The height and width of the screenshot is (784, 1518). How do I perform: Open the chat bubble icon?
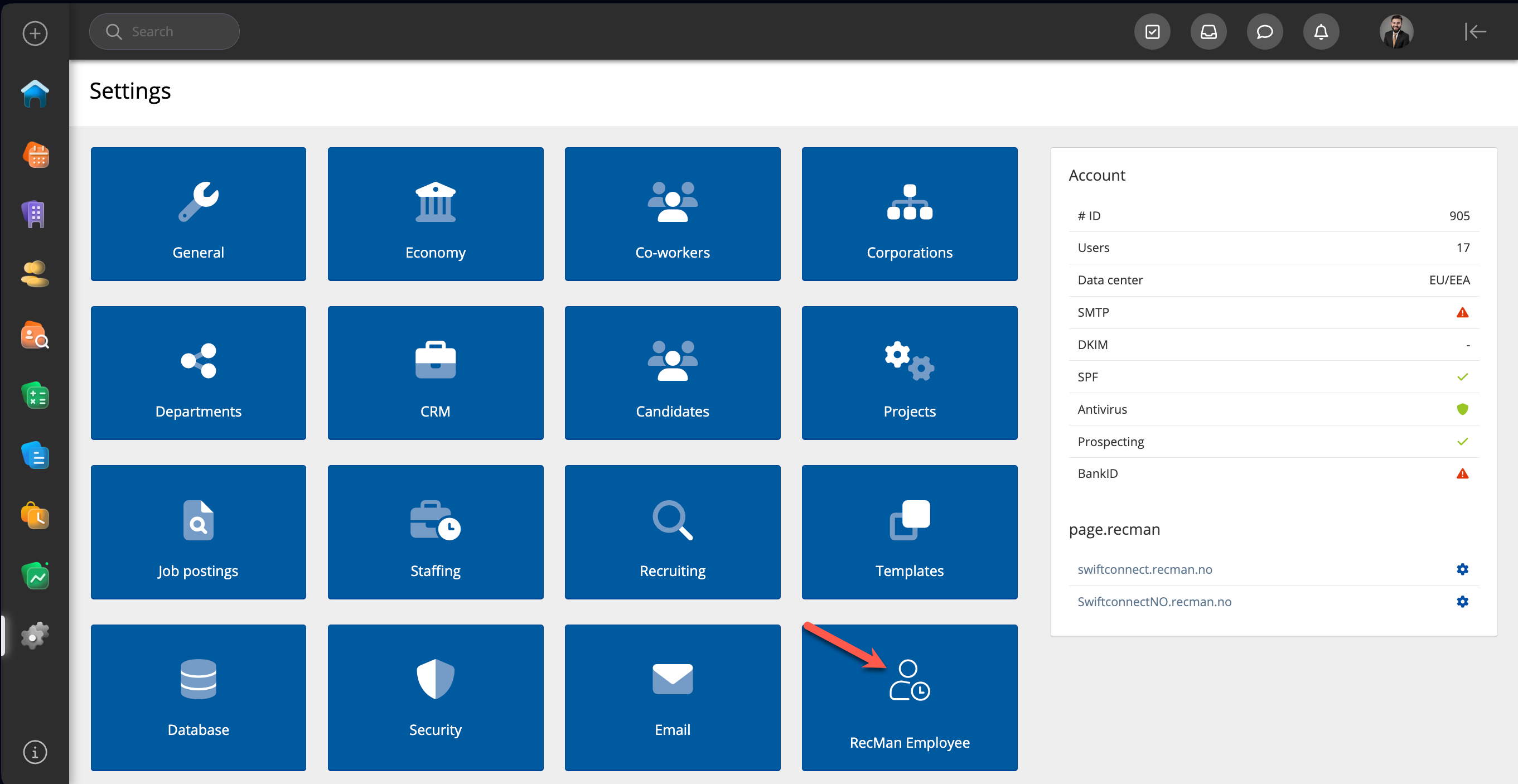tap(1264, 32)
